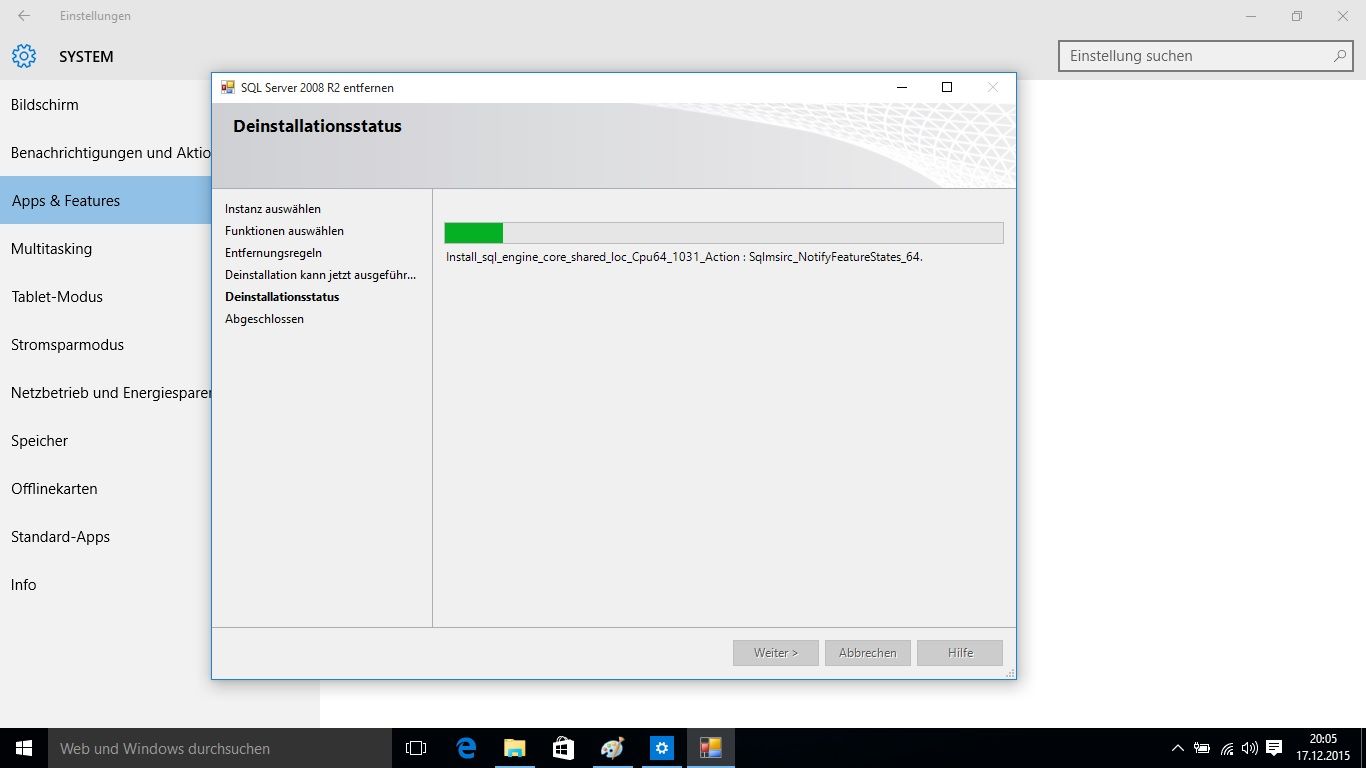The image size is (1366, 768).
Task: Open the Store from taskbar
Action: (563, 748)
